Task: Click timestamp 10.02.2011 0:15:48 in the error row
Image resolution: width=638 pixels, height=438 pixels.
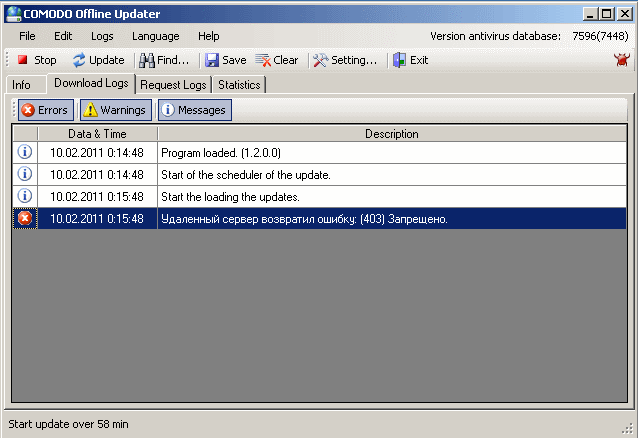Action: click(x=97, y=219)
